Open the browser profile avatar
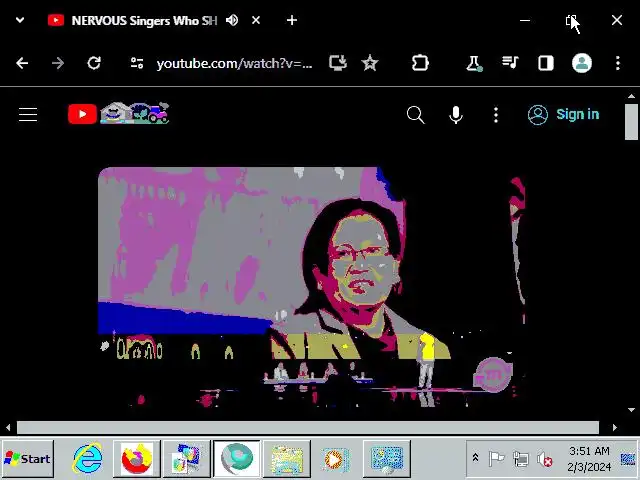 [582, 63]
